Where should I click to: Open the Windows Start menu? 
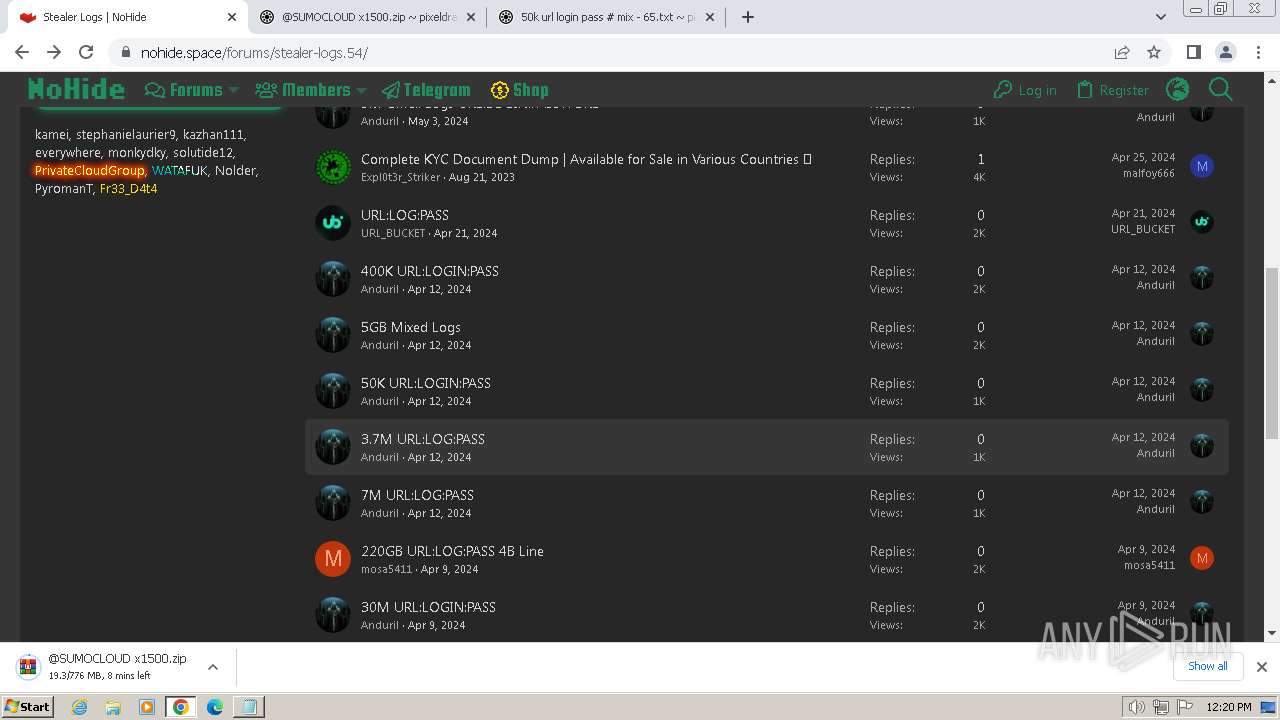(27, 706)
